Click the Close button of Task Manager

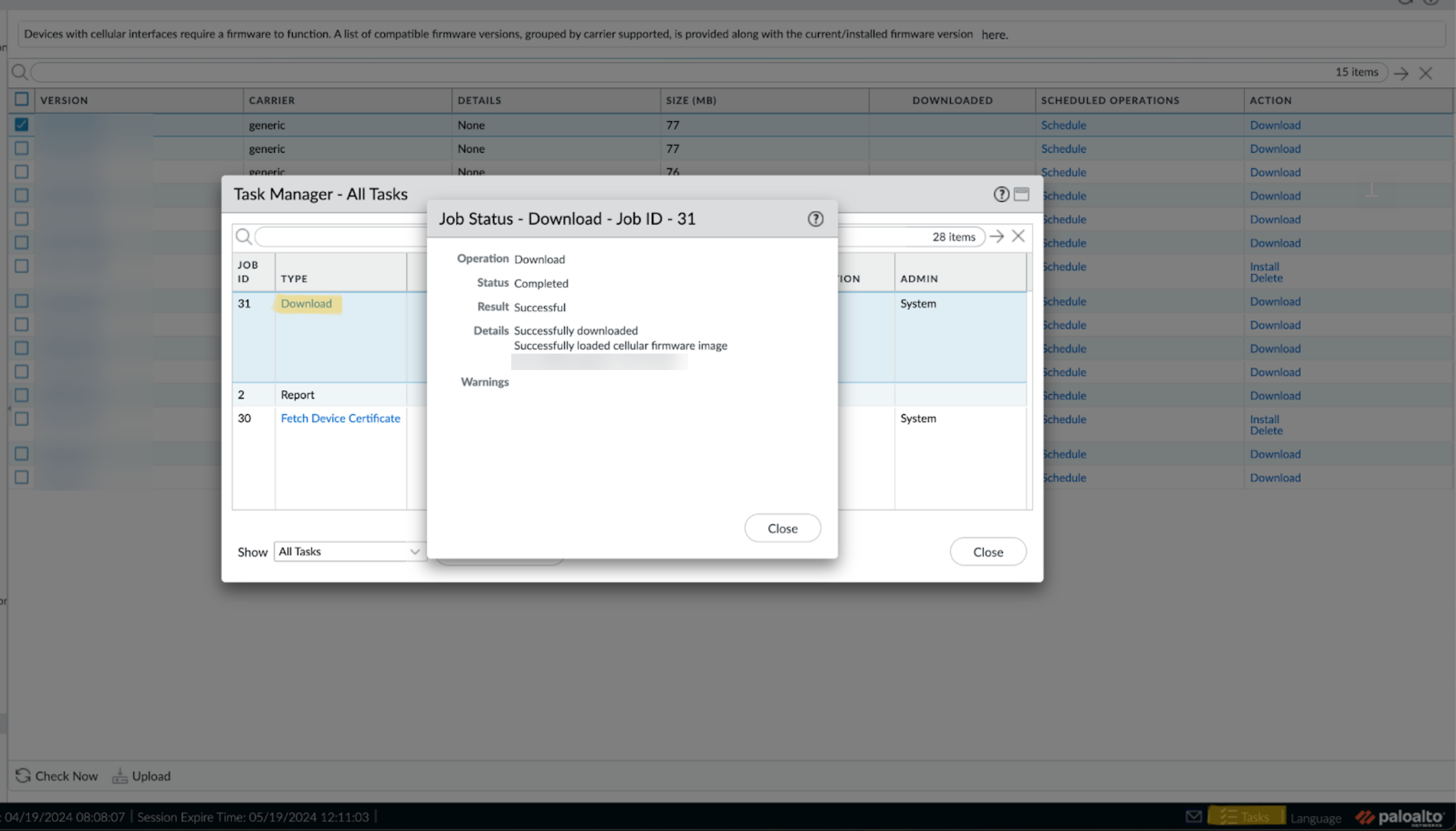[x=988, y=552]
